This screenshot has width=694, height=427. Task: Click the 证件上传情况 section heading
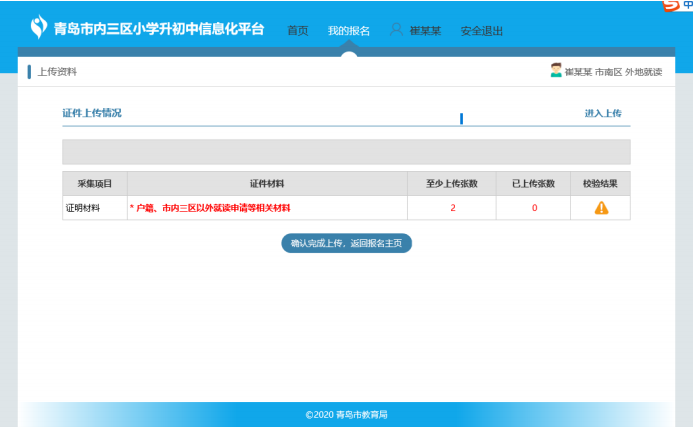(x=92, y=114)
